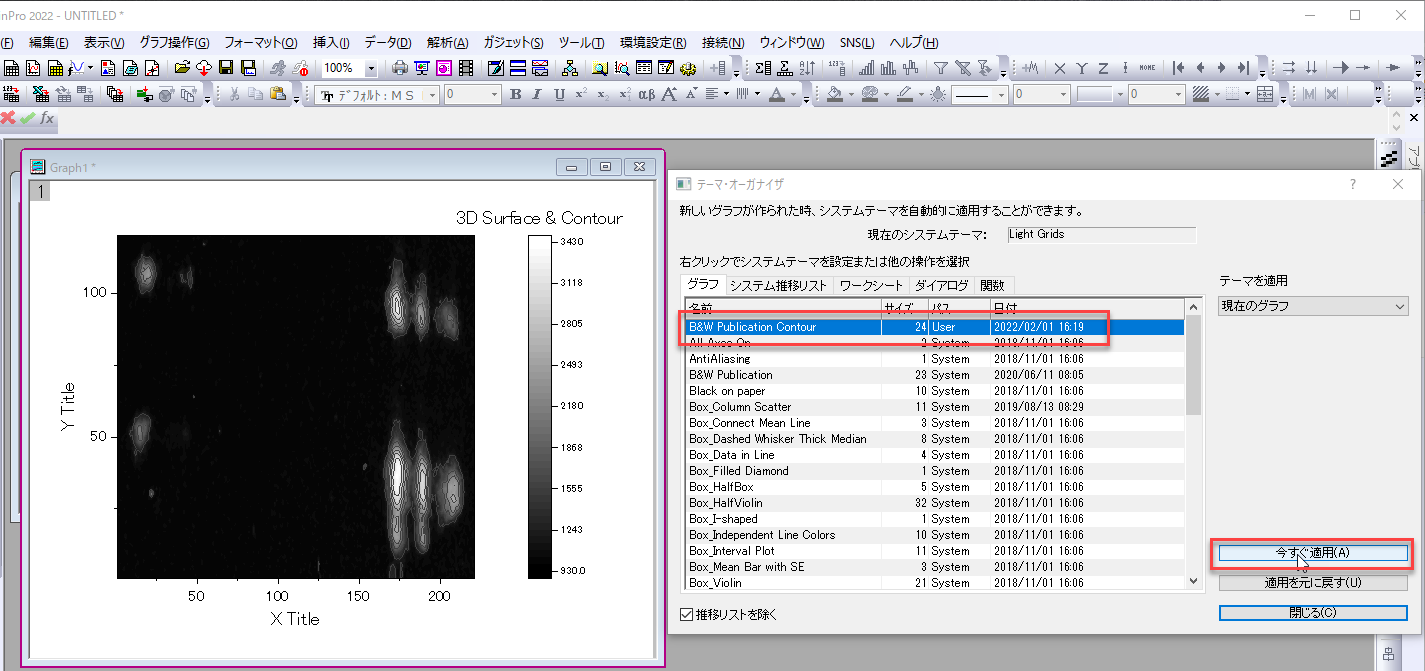The width and height of the screenshot is (1425, 671).
Task: Switch to システム推移リスト tab
Action: [778, 285]
